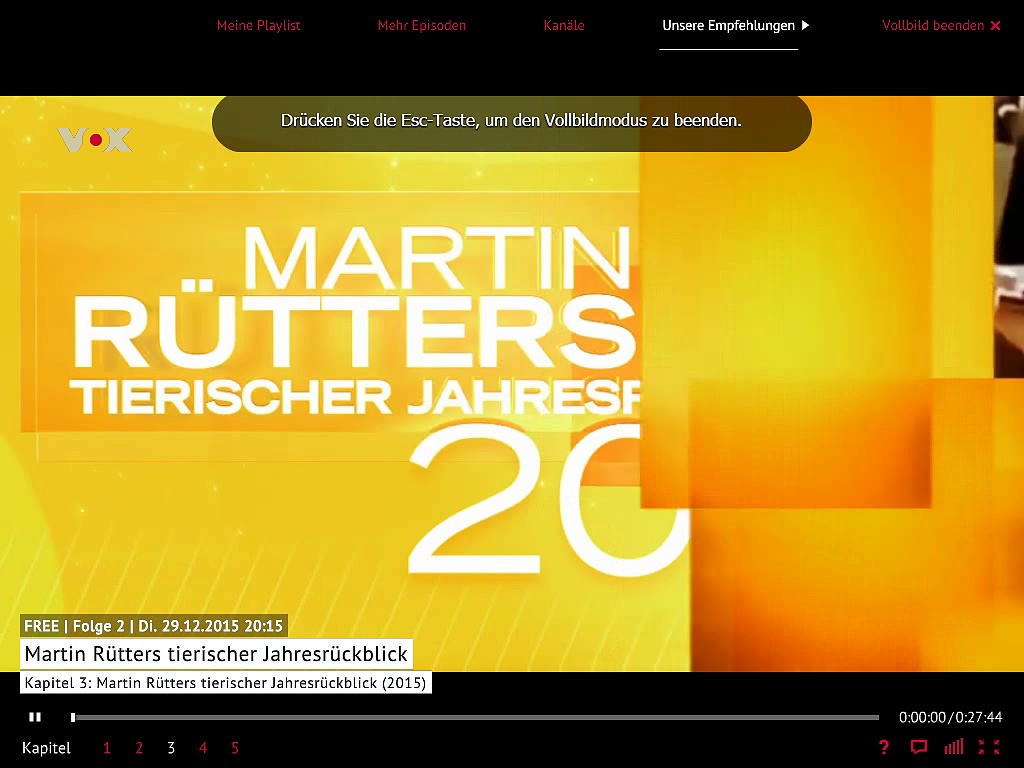Click the exit fullscreen arrows icon
This screenshot has height=768, width=1024.
tap(989, 747)
